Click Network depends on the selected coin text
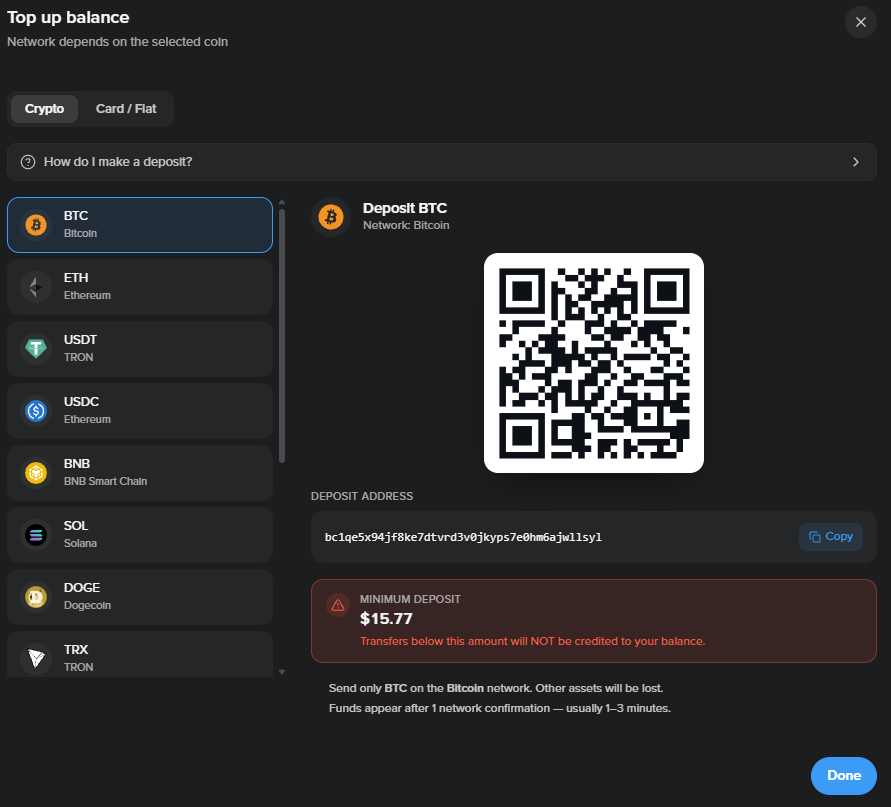Viewport: 891px width, 807px height. click(x=118, y=41)
